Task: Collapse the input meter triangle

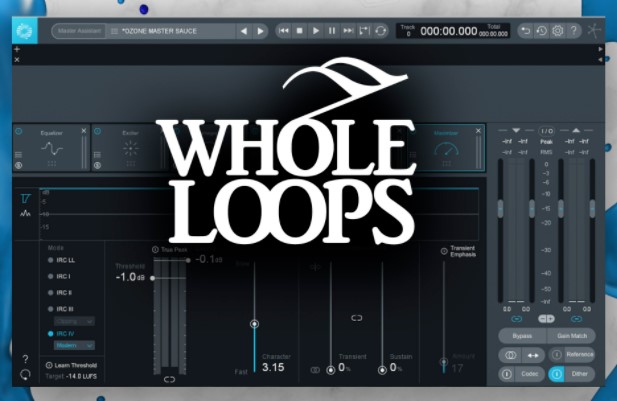Action: coord(516,130)
